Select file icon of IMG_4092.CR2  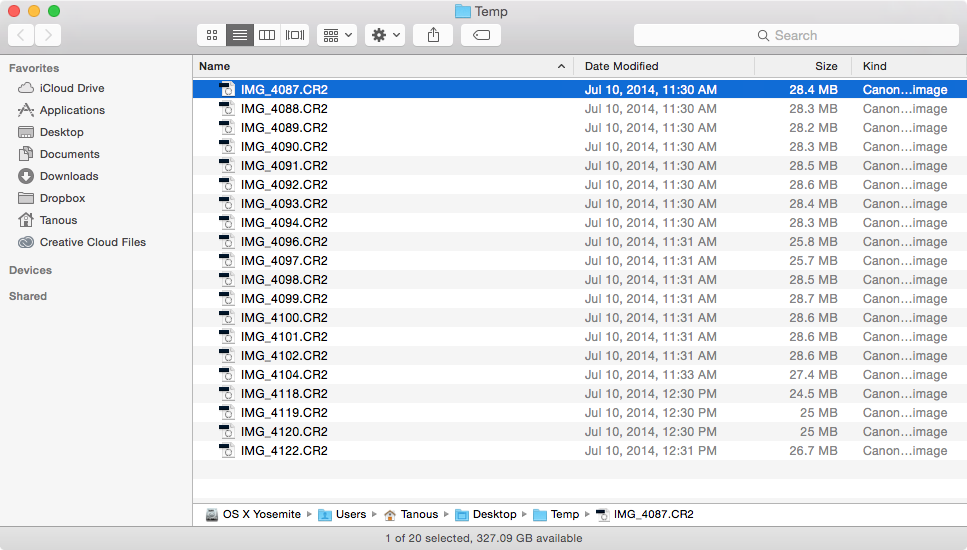click(227, 184)
